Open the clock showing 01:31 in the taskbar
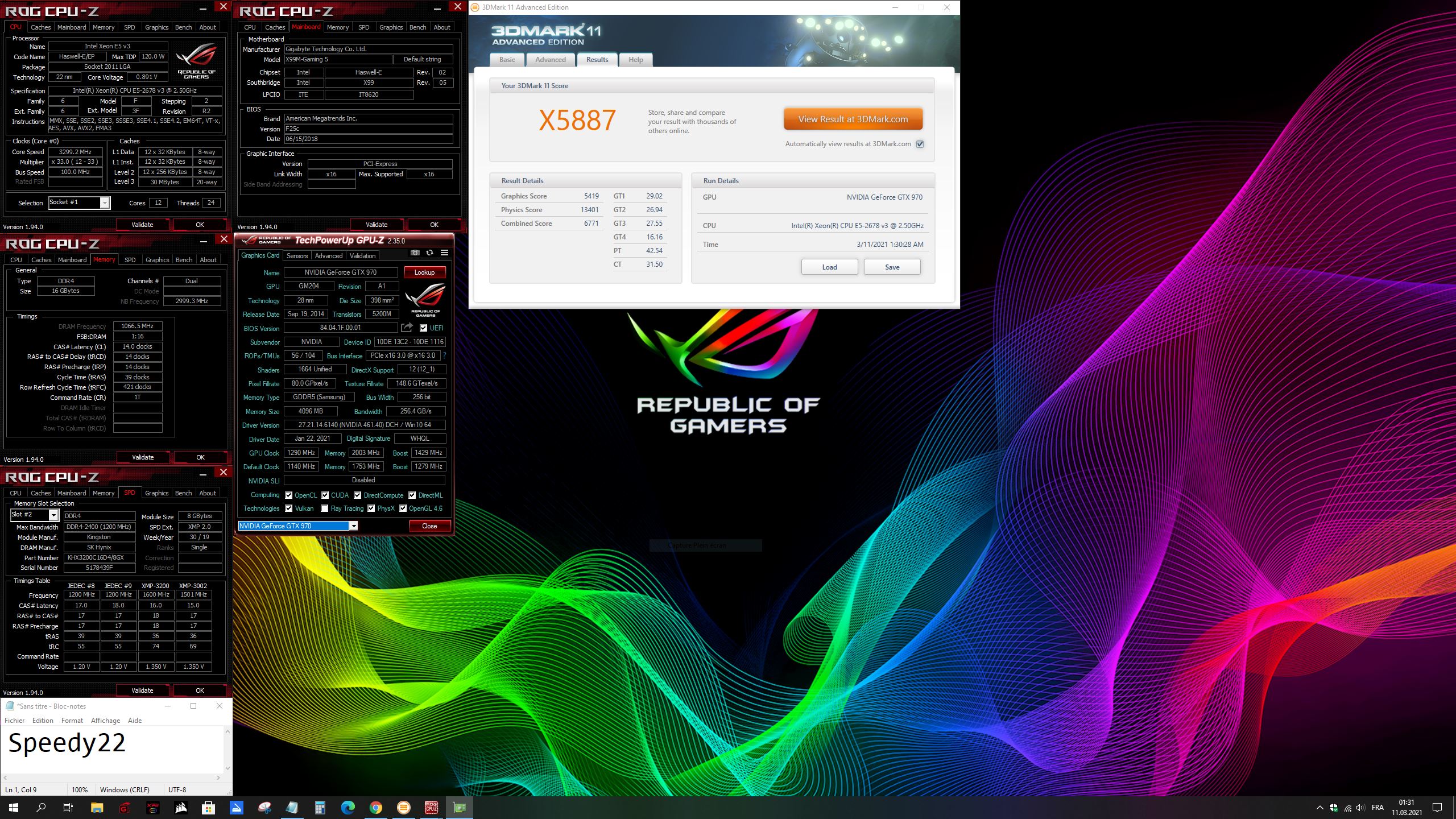The image size is (1456, 819). [x=1407, y=808]
